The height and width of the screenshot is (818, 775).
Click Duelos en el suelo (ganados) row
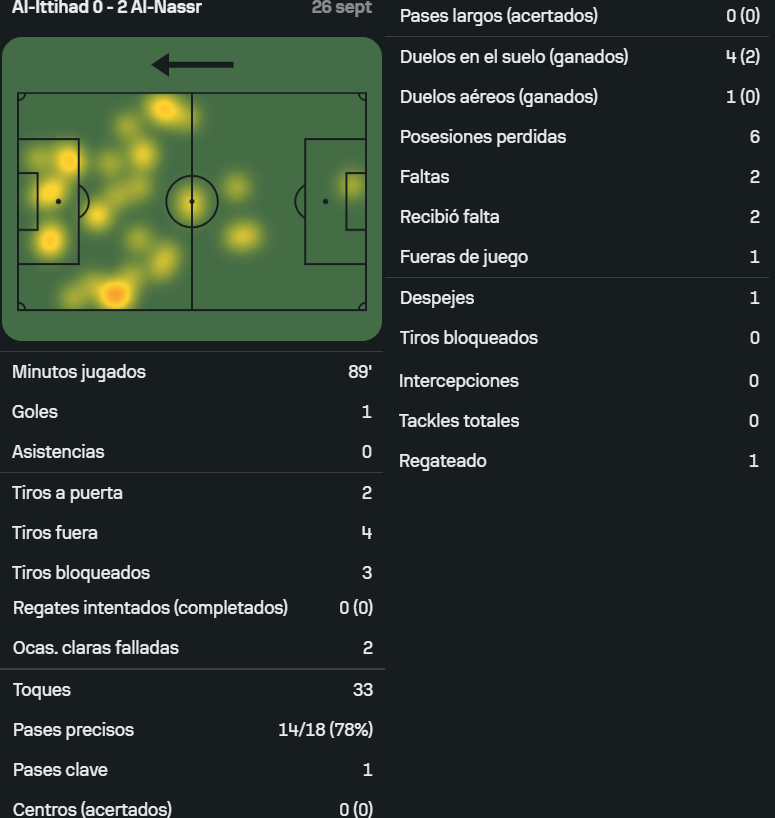(579, 56)
